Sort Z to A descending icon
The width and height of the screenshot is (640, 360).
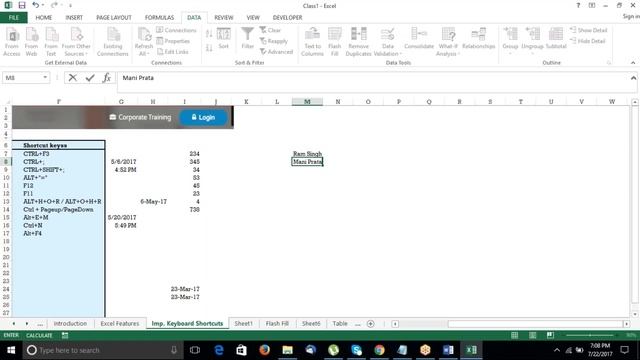pos(209,48)
